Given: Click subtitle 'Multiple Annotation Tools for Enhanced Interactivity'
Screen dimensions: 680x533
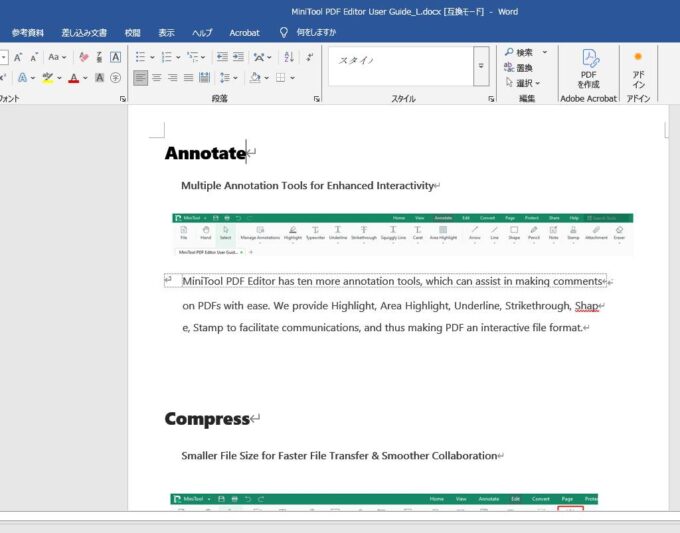Looking at the screenshot, I should [307, 186].
